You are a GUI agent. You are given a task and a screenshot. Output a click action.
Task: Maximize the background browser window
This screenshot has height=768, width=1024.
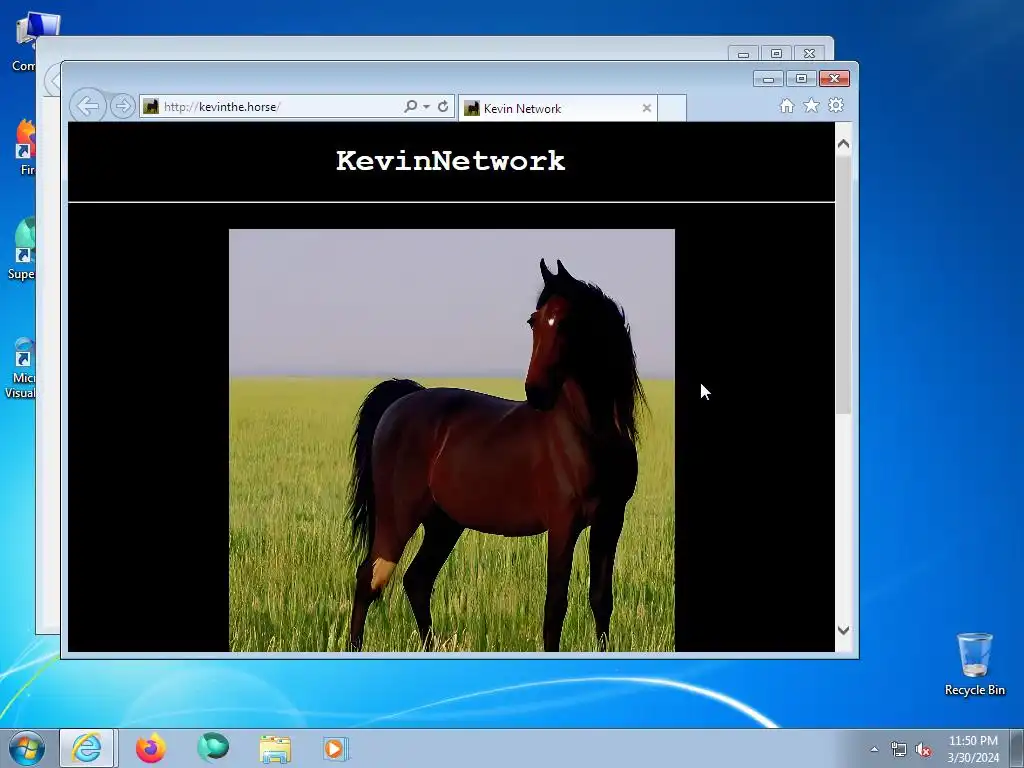776,54
